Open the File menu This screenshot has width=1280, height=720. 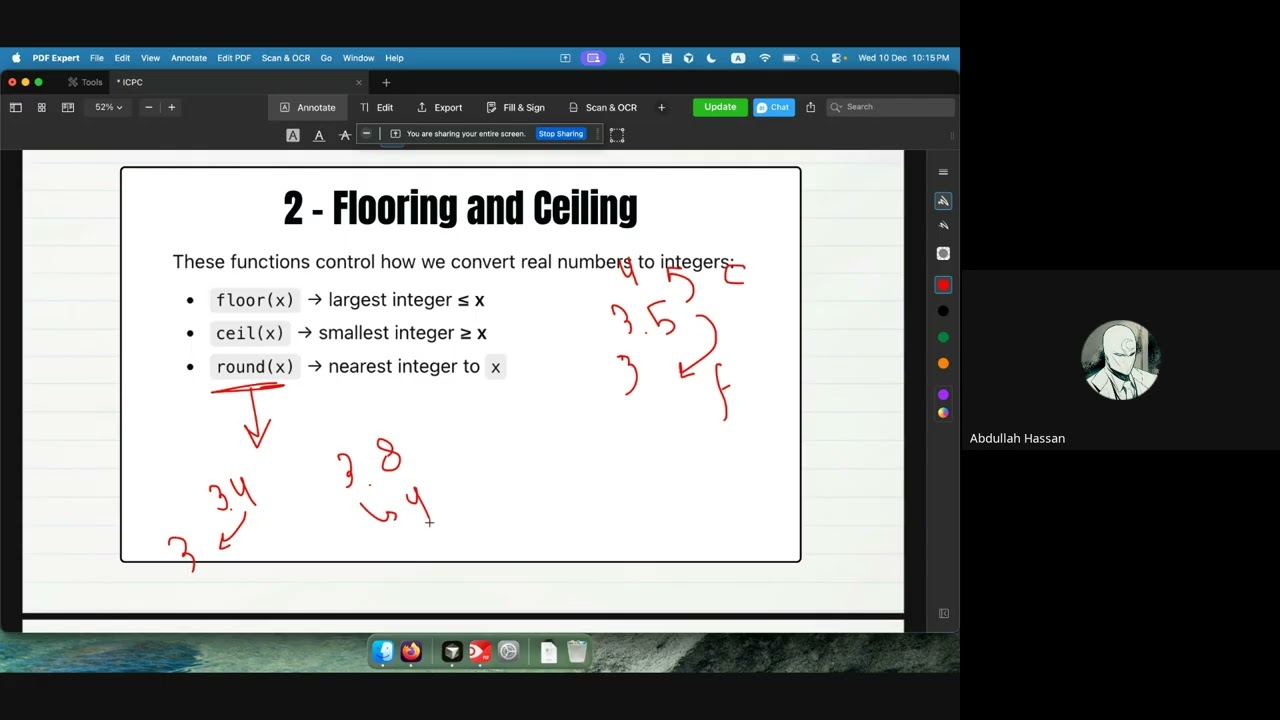tap(97, 58)
